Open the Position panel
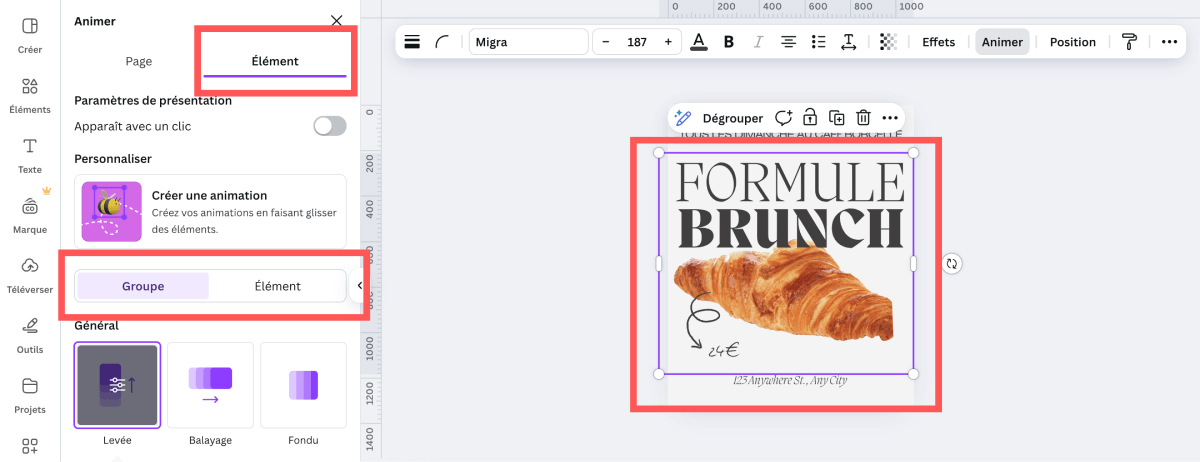This screenshot has width=1200, height=462. [1072, 42]
